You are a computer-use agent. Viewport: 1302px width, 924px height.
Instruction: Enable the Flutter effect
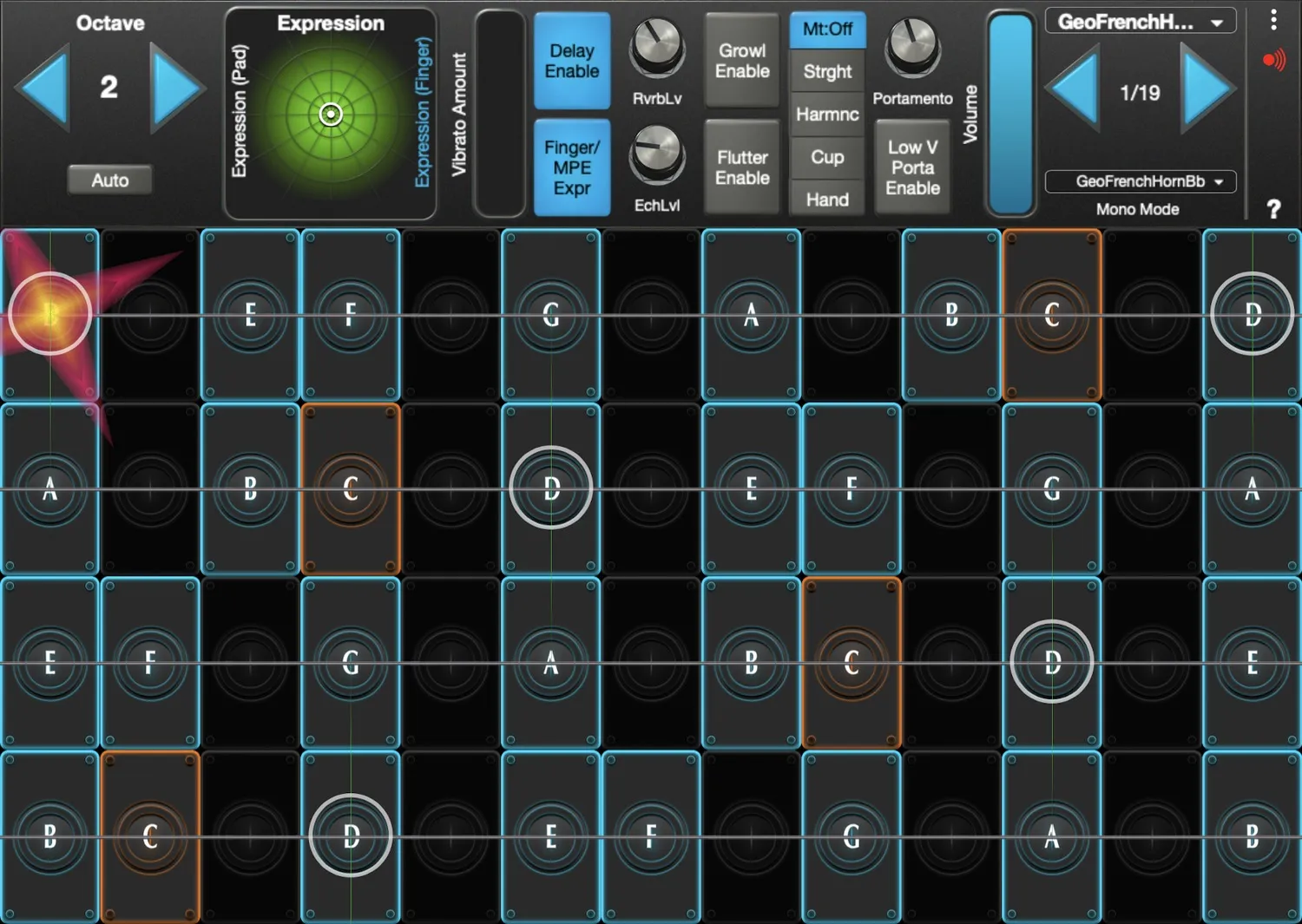coord(742,167)
